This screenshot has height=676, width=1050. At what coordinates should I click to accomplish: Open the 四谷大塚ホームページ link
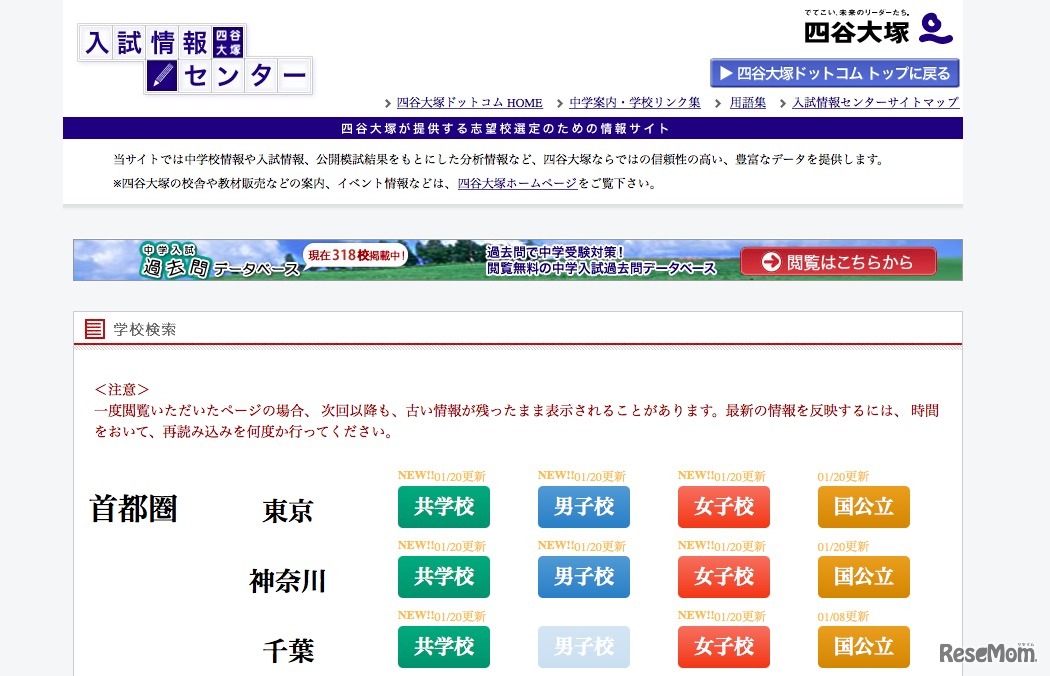tap(516, 183)
